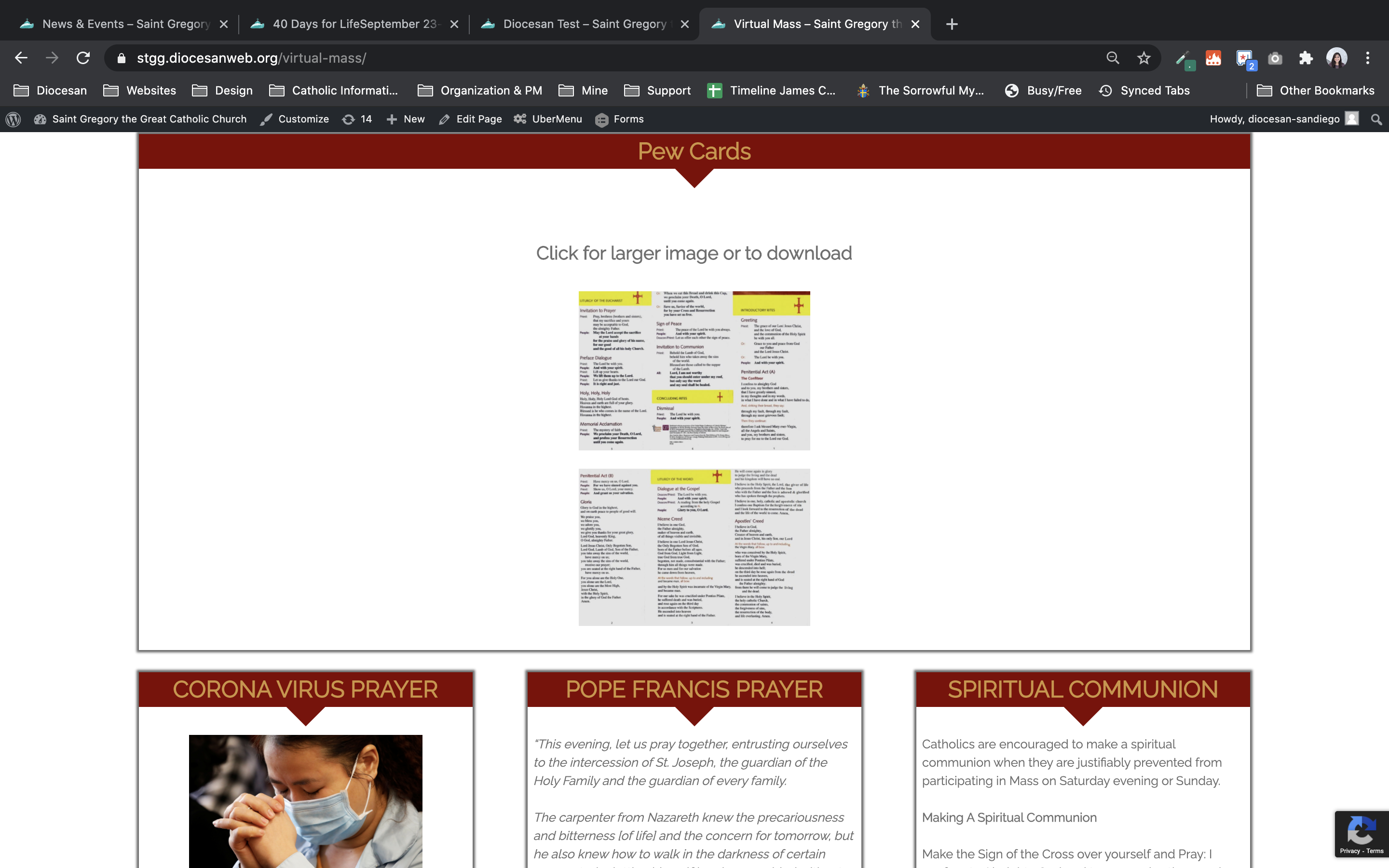Click the WordPress admin search icon
1389x868 pixels.
[1376, 119]
